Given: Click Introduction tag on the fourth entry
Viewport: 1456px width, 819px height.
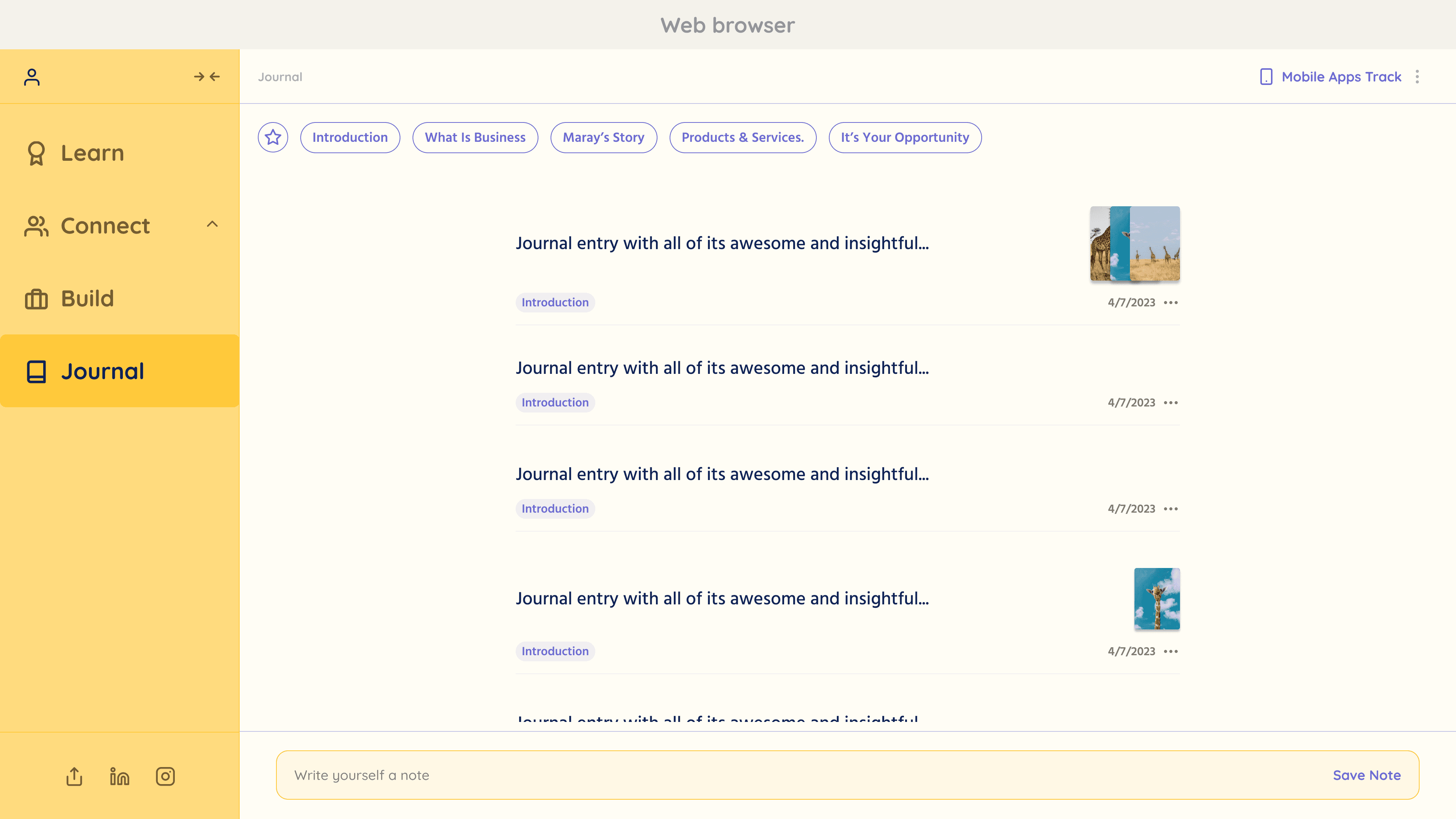Looking at the screenshot, I should [555, 651].
